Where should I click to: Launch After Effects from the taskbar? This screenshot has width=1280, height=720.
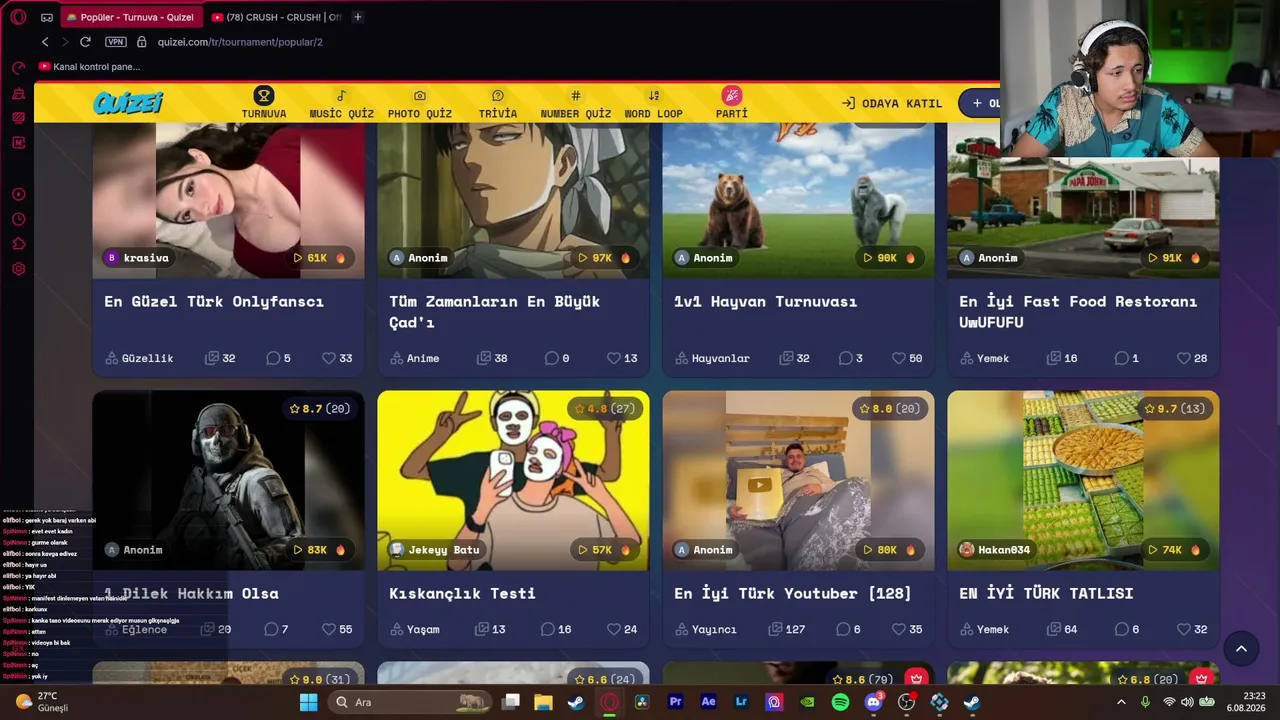click(x=708, y=702)
